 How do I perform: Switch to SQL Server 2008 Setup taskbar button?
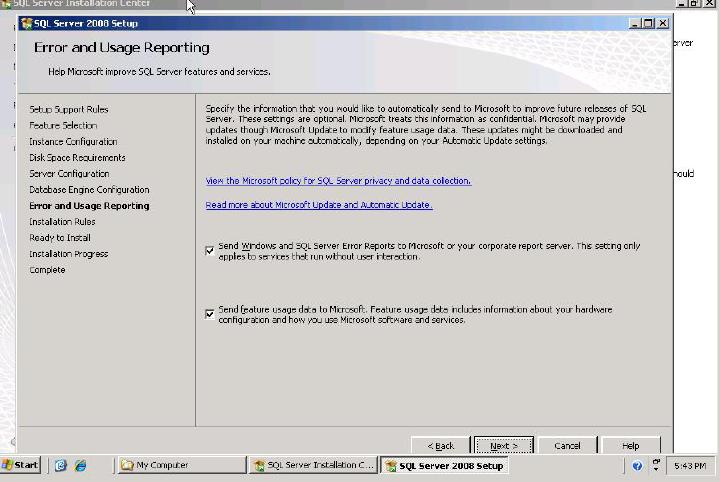click(444, 465)
